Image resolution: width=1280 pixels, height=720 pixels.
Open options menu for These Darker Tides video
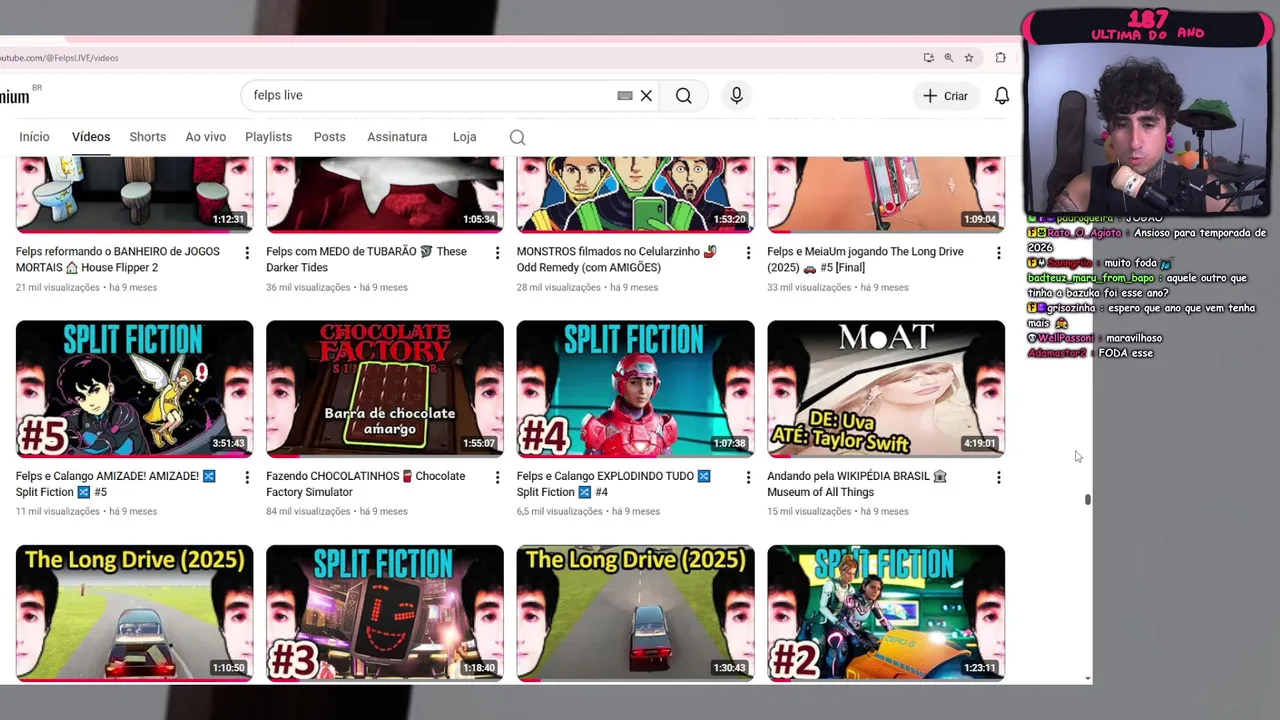pos(497,254)
